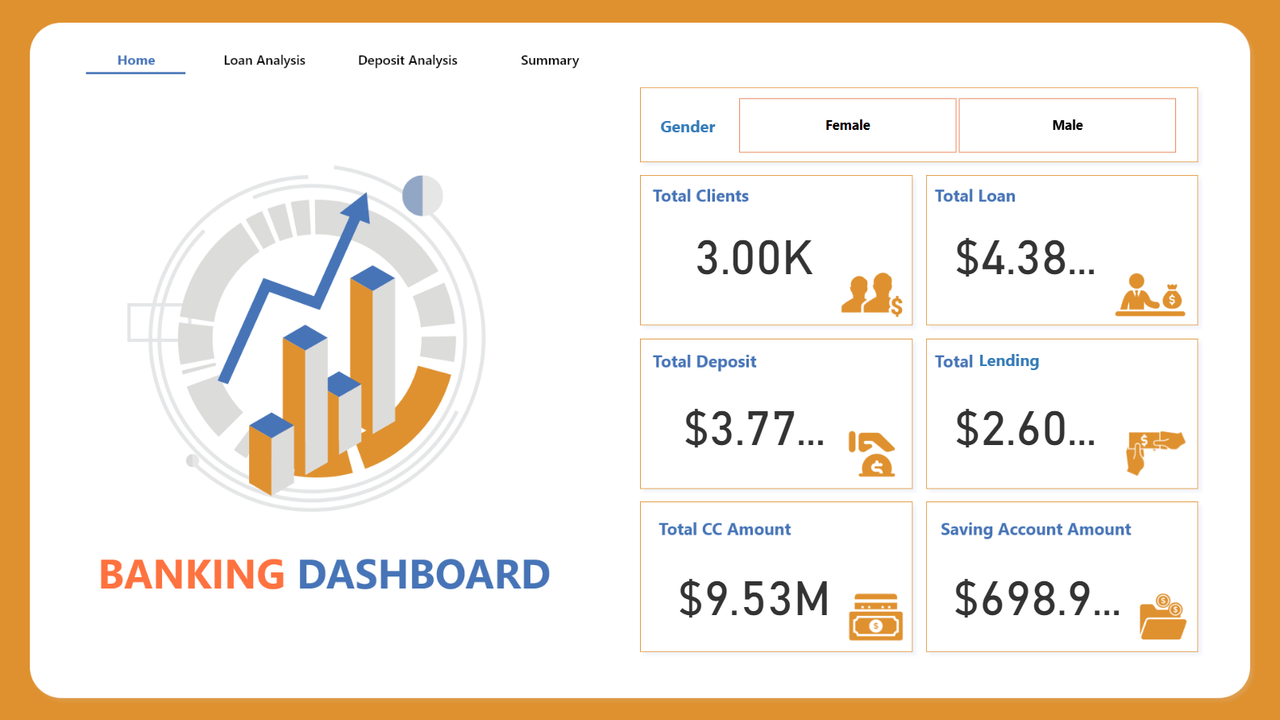Open the Deposit Analysis tab
The height and width of the screenshot is (720, 1280).
tap(407, 60)
